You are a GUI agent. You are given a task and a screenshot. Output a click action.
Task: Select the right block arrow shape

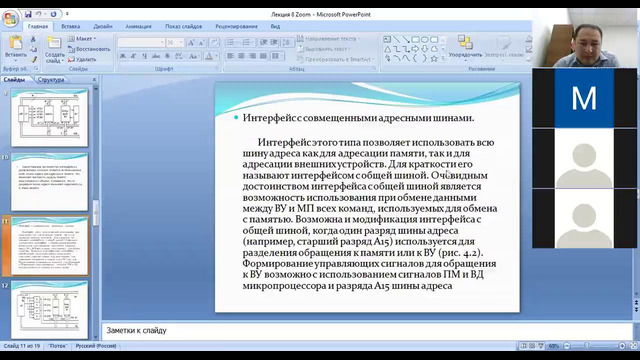pyautogui.click(x=415, y=49)
